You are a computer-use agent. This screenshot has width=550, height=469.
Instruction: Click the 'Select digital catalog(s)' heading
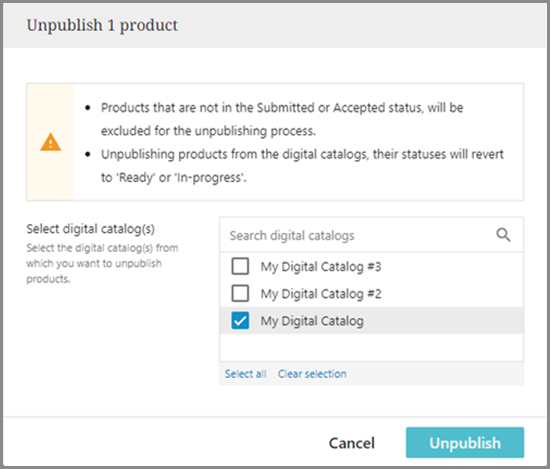90,229
